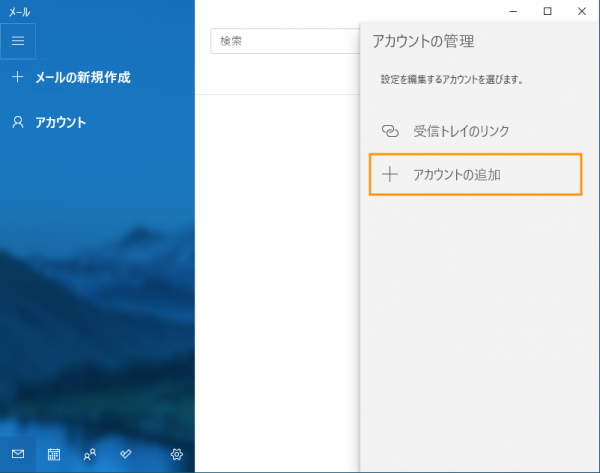The width and height of the screenshot is (600, 473).
Task: Open the To Do checkmark icon
Action: click(x=126, y=454)
